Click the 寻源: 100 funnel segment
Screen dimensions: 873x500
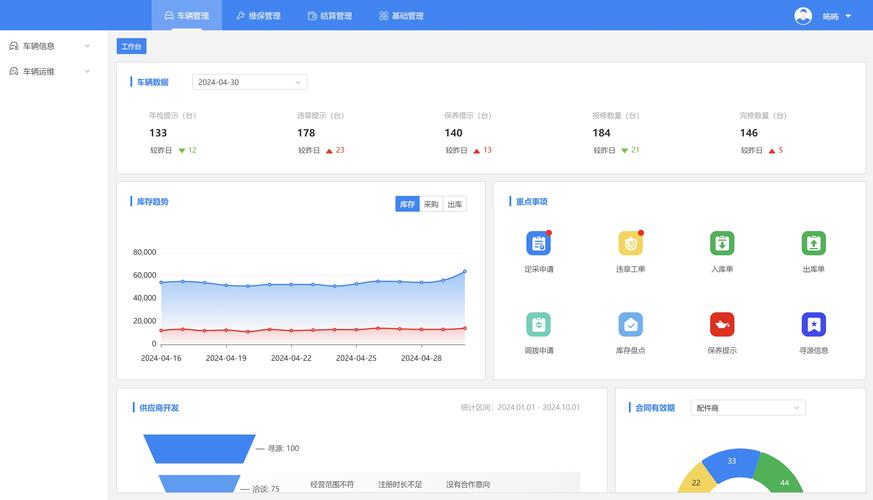[x=195, y=448]
